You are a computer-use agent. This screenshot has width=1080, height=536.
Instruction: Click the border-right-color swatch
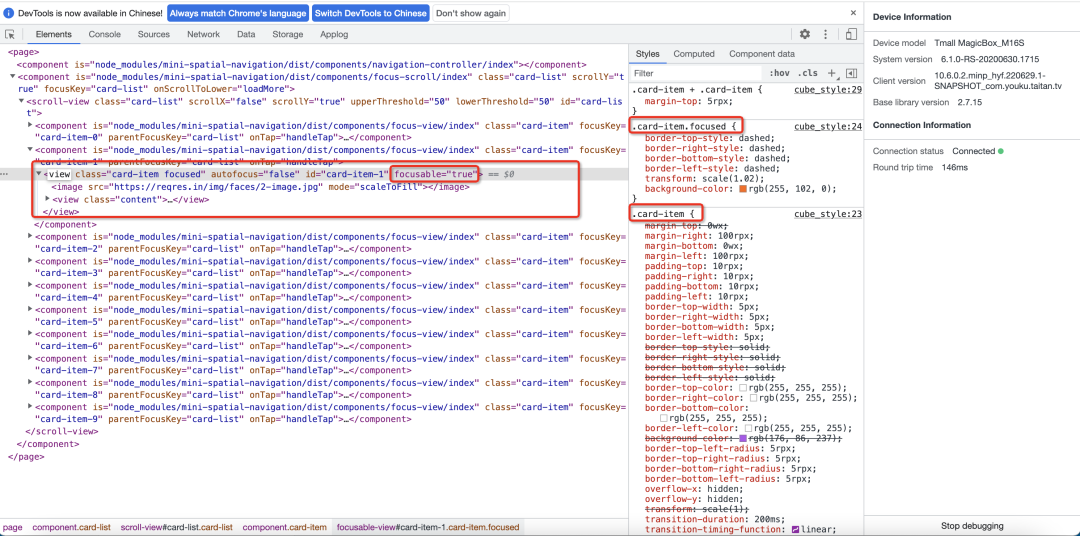(x=754, y=398)
